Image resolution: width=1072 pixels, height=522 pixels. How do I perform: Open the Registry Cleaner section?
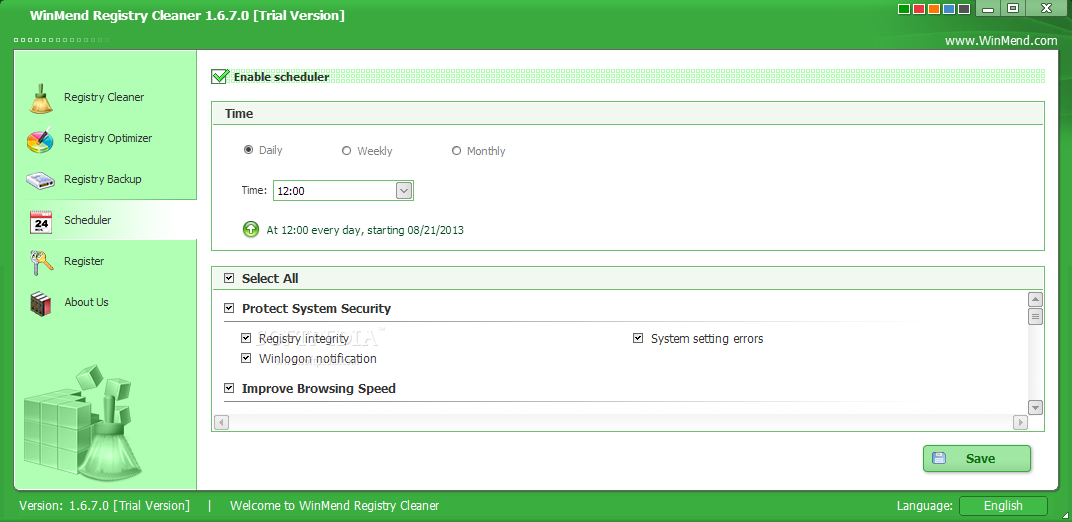pyautogui.click(x=105, y=97)
